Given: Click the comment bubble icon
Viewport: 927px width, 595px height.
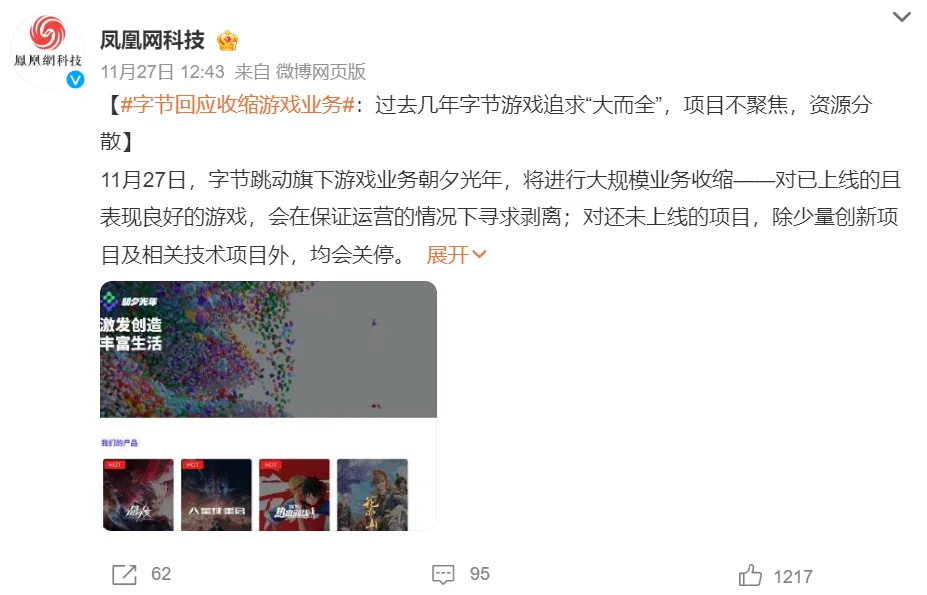Looking at the screenshot, I should [x=443, y=574].
